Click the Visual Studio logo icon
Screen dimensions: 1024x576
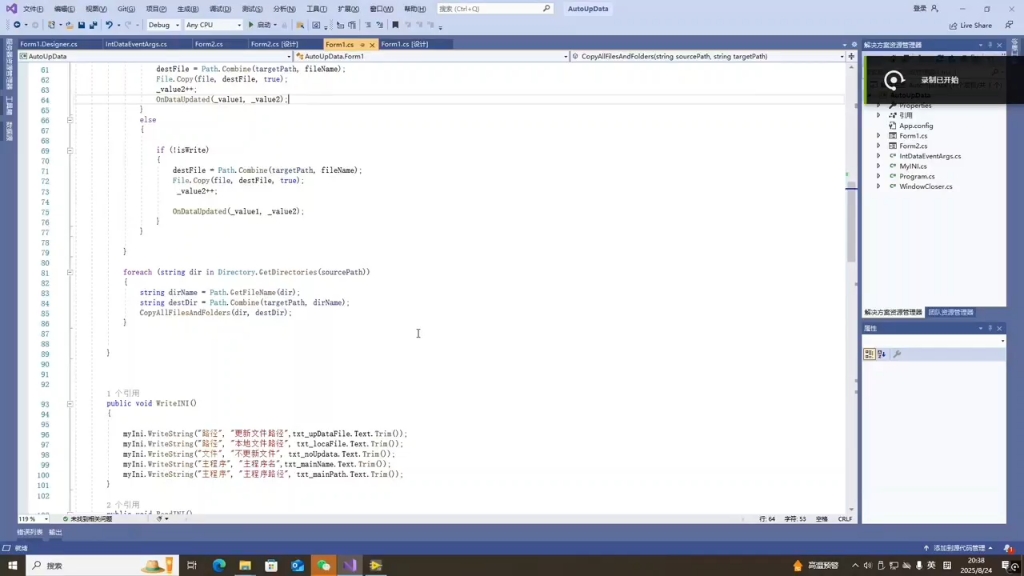coord(11,8)
